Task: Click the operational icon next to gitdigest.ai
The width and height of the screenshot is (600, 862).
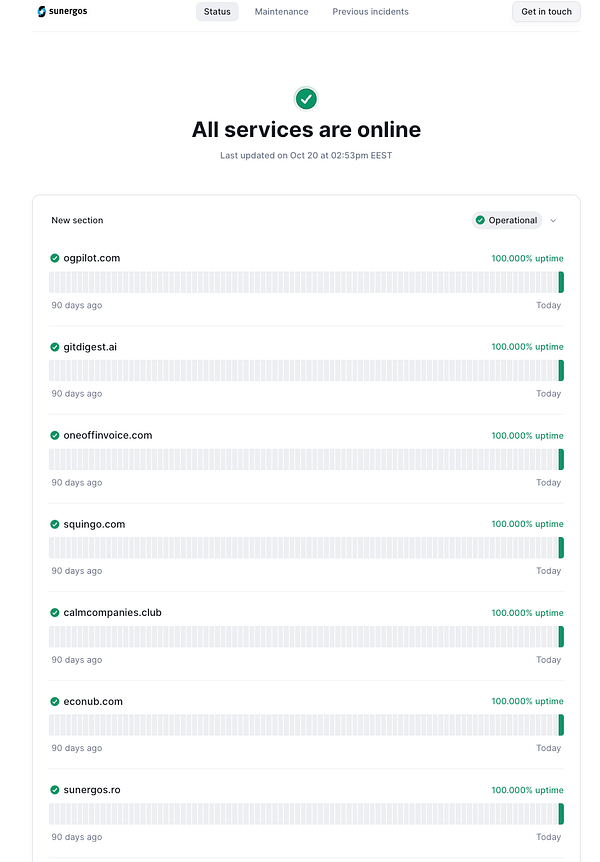Action: click(x=54, y=346)
